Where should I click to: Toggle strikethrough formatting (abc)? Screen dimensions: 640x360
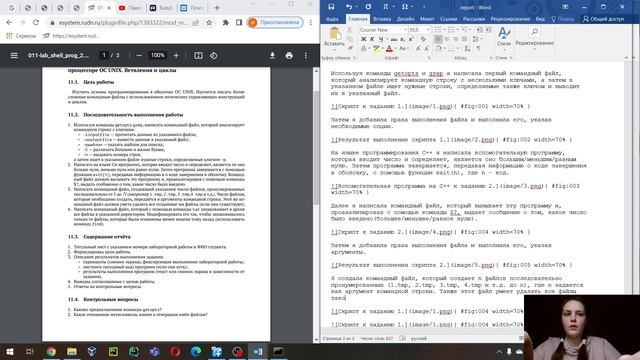pos(393,39)
